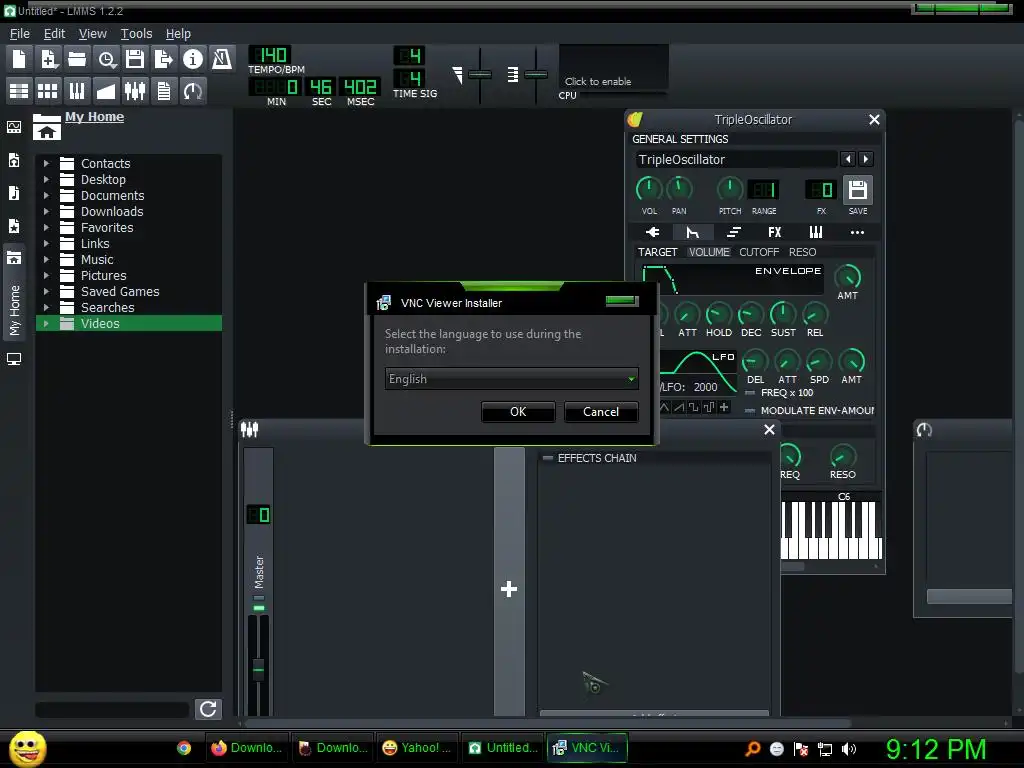Viewport: 1024px width, 768px height.
Task: Go to next TripleOscillator preset
Action: click(x=866, y=159)
